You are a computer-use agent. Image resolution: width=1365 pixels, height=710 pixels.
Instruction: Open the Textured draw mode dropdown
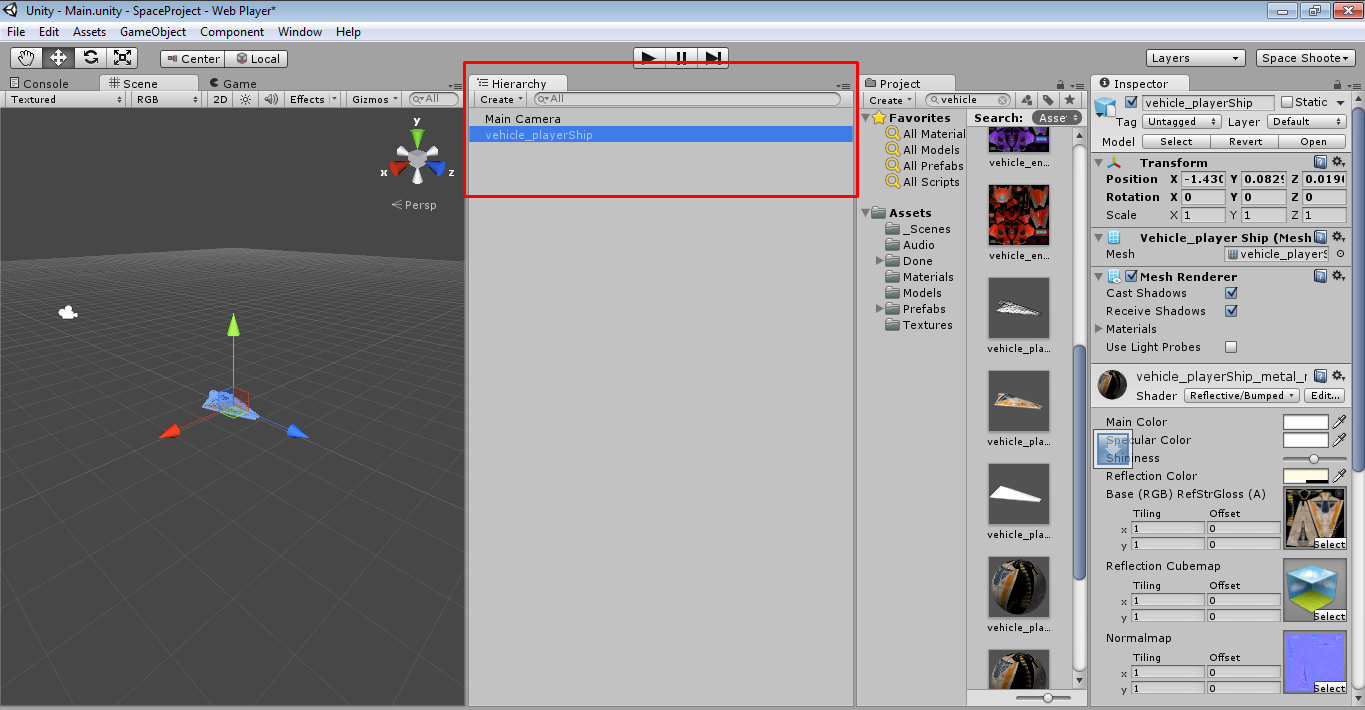tap(66, 99)
